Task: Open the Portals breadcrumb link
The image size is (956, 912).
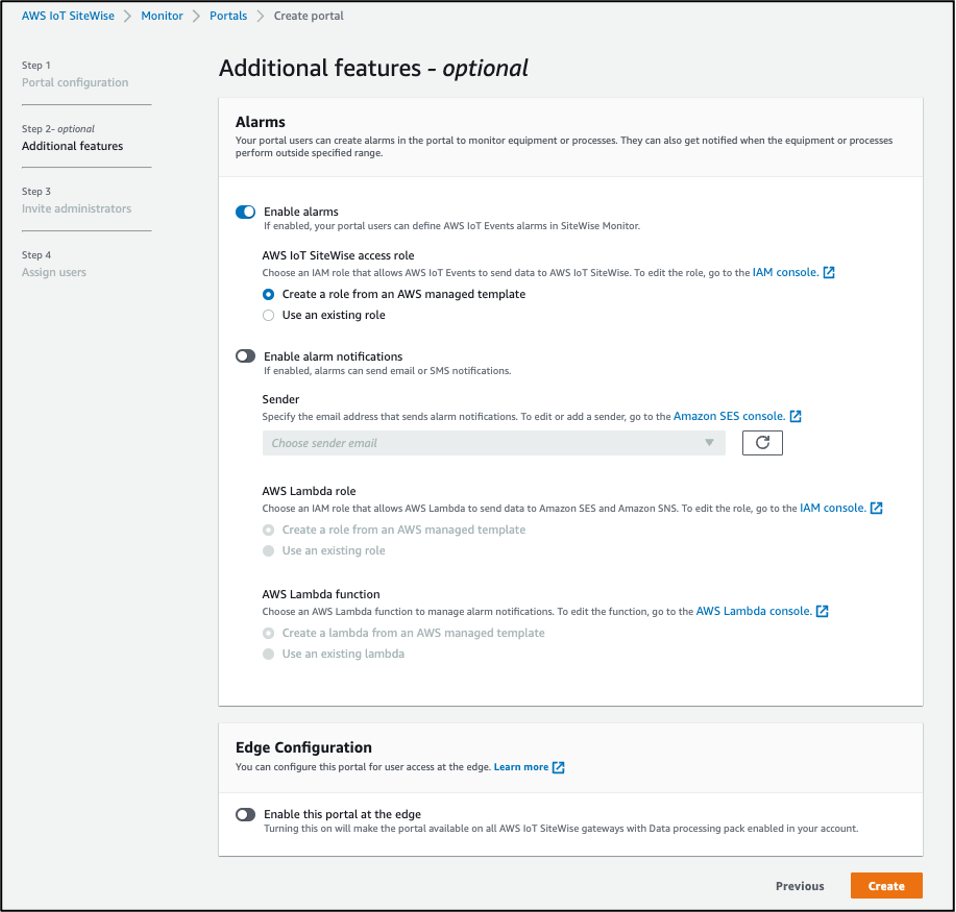Action: click(x=228, y=15)
